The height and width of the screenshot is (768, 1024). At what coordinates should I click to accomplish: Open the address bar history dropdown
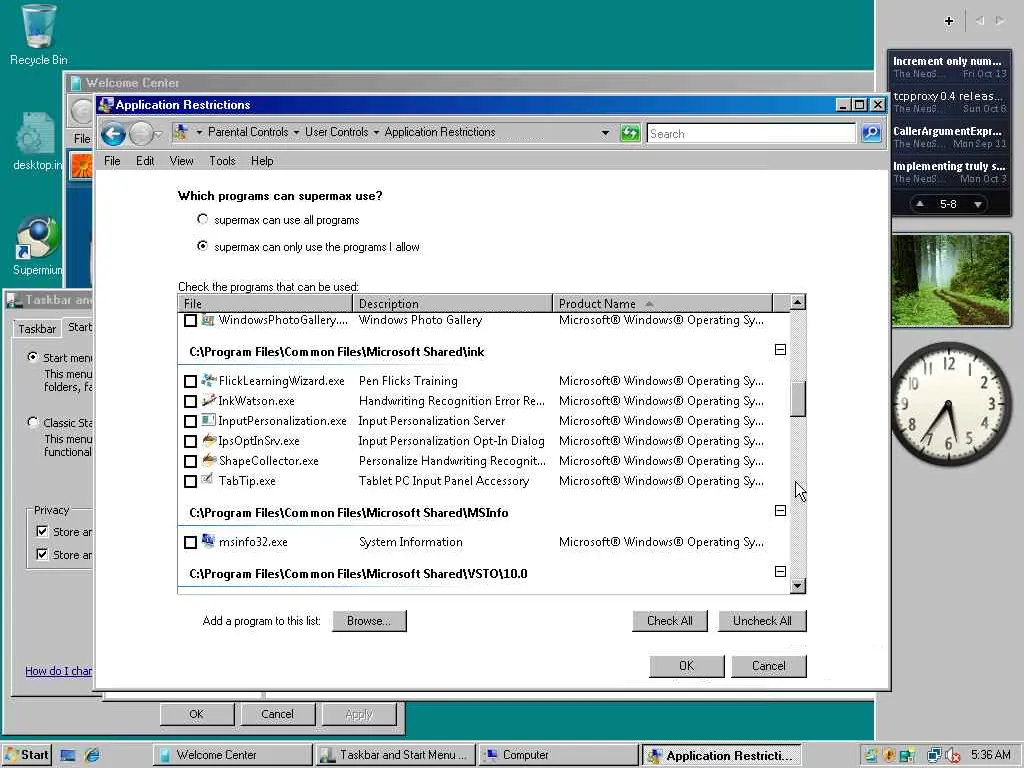(605, 133)
